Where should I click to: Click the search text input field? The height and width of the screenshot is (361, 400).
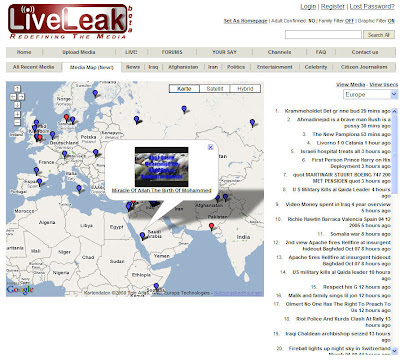click(x=323, y=35)
